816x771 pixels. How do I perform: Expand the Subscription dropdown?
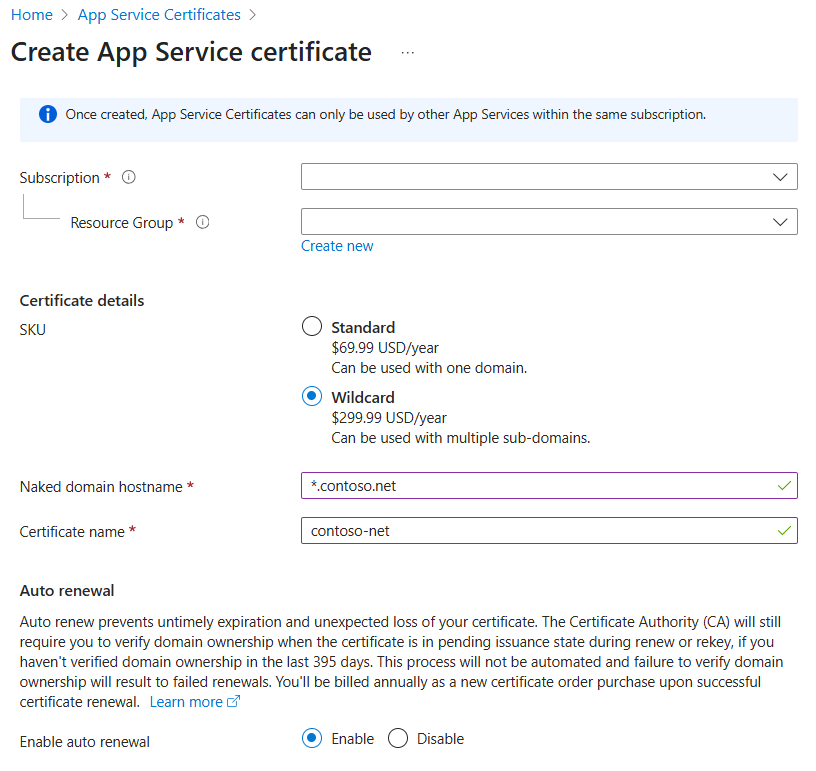tap(549, 177)
